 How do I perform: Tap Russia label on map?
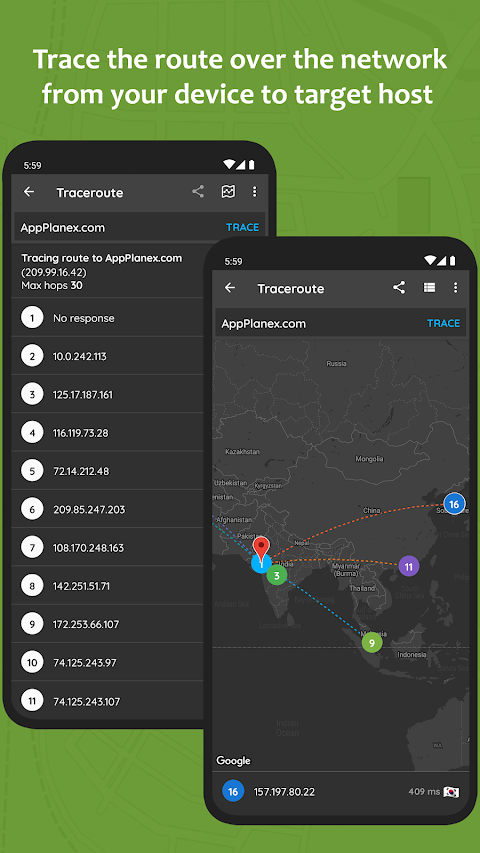(x=336, y=363)
